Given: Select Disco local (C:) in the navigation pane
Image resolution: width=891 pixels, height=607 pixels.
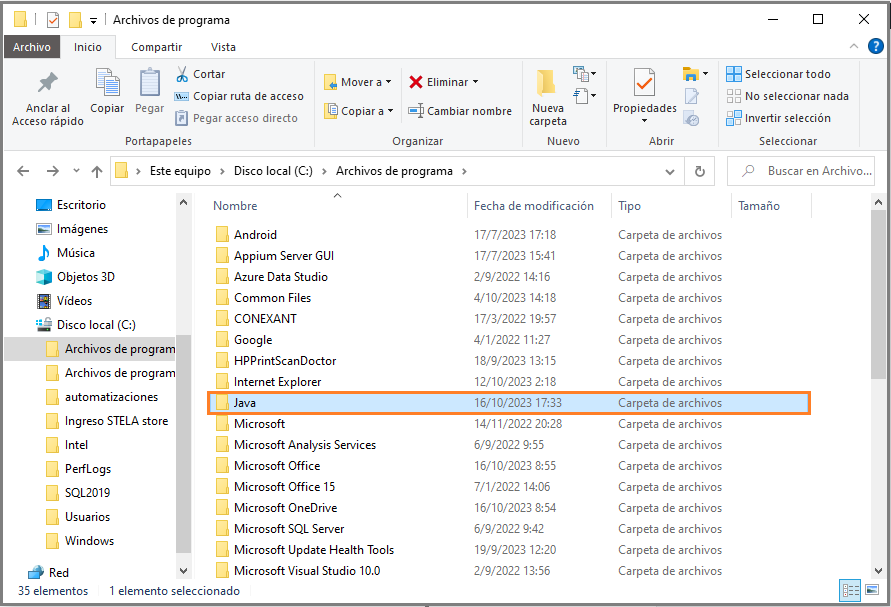Looking at the screenshot, I should (x=85, y=325).
